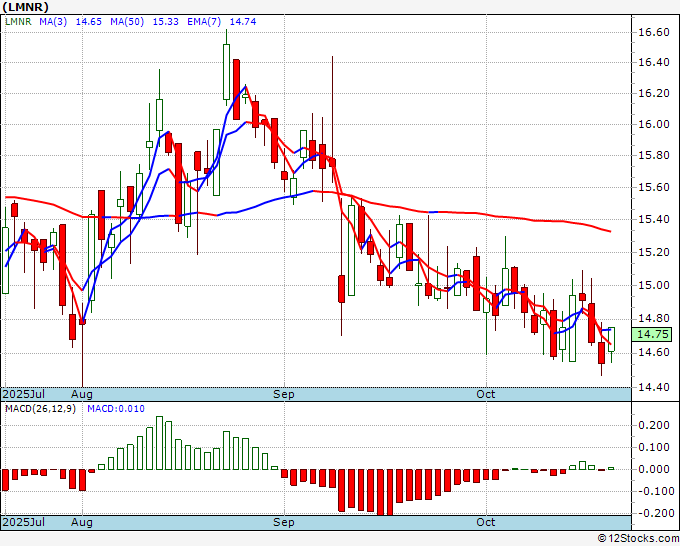Screen dimensions: 680x546
Task: Select the LMNR legend label
Action: [18, 22]
